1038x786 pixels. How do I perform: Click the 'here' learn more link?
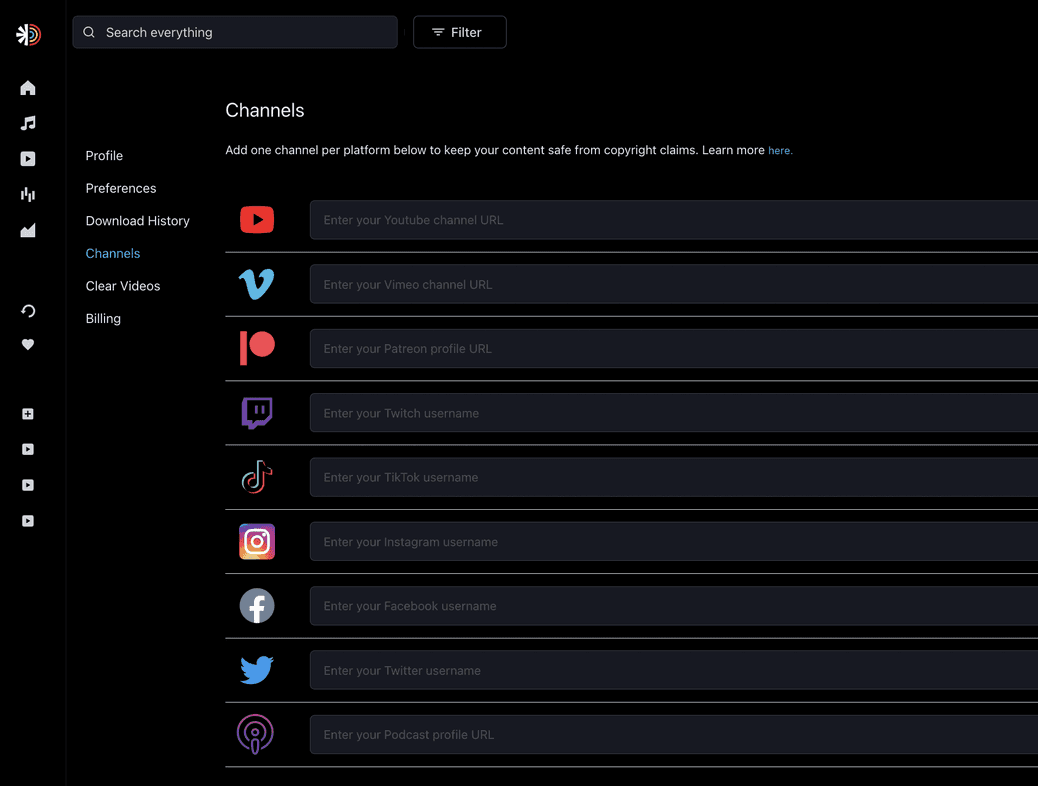coord(780,149)
